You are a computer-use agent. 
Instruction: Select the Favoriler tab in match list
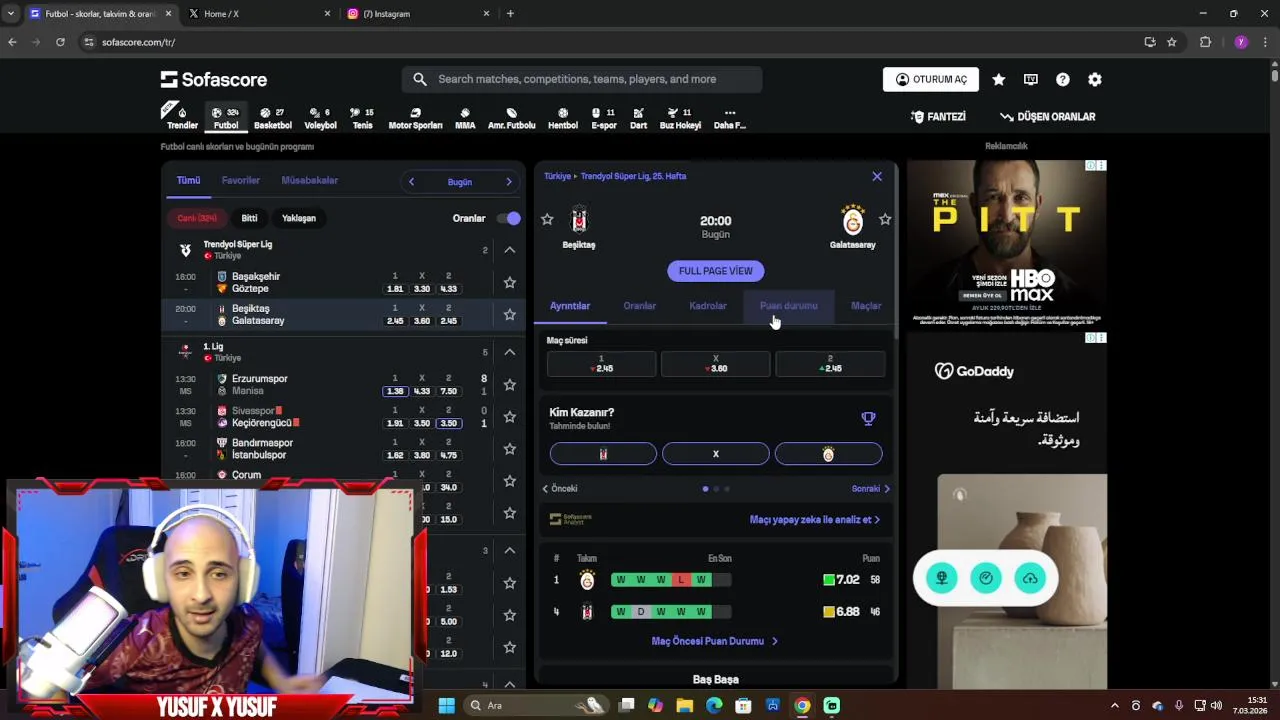pyautogui.click(x=241, y=181)
